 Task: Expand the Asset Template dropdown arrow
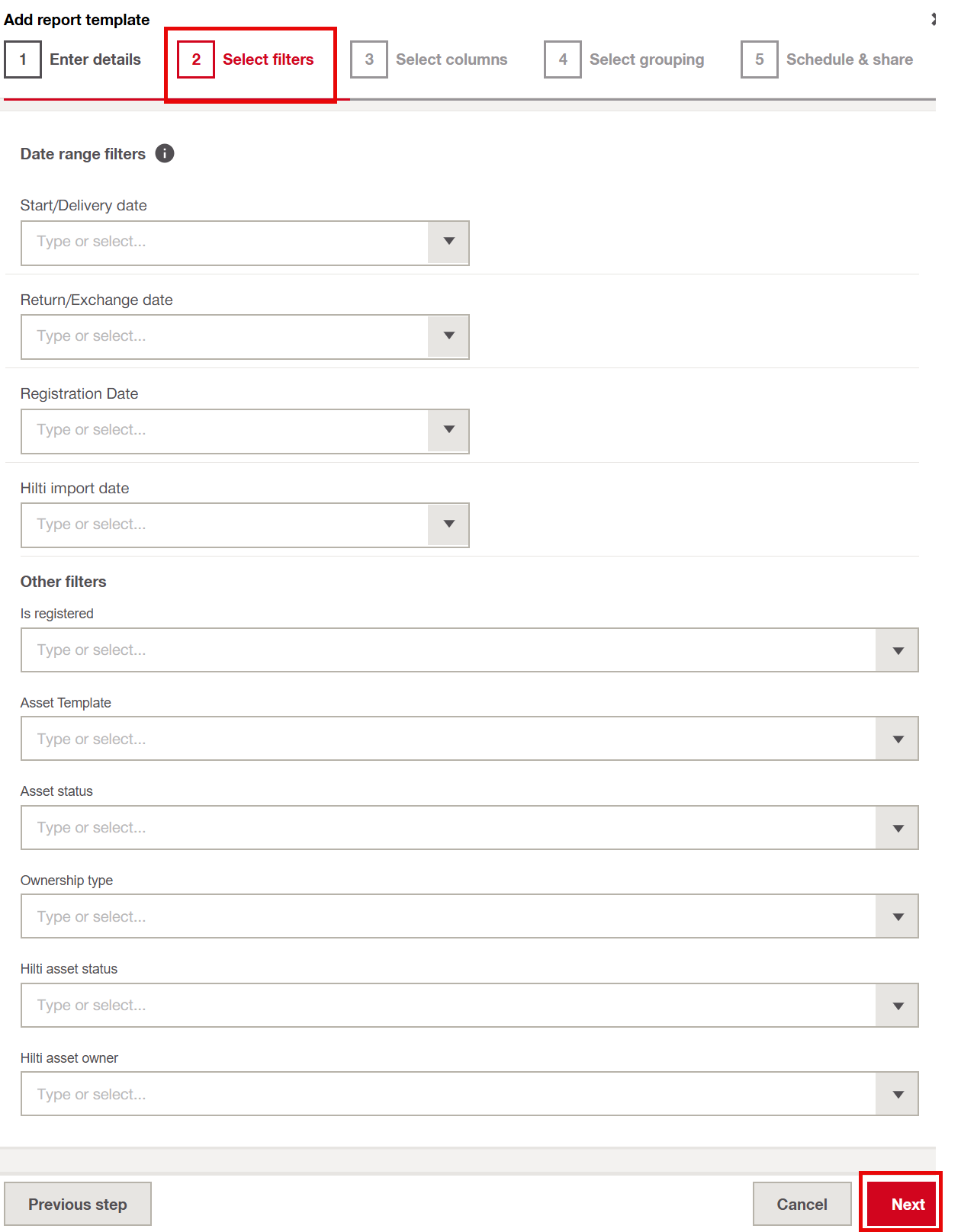click(x=898, y=739)
